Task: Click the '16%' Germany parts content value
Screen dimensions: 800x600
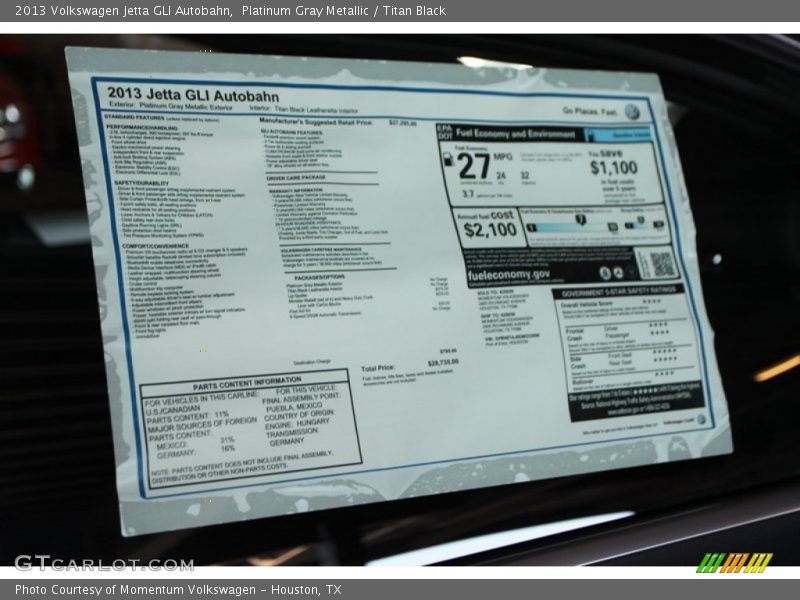Action: pos(228,448)
